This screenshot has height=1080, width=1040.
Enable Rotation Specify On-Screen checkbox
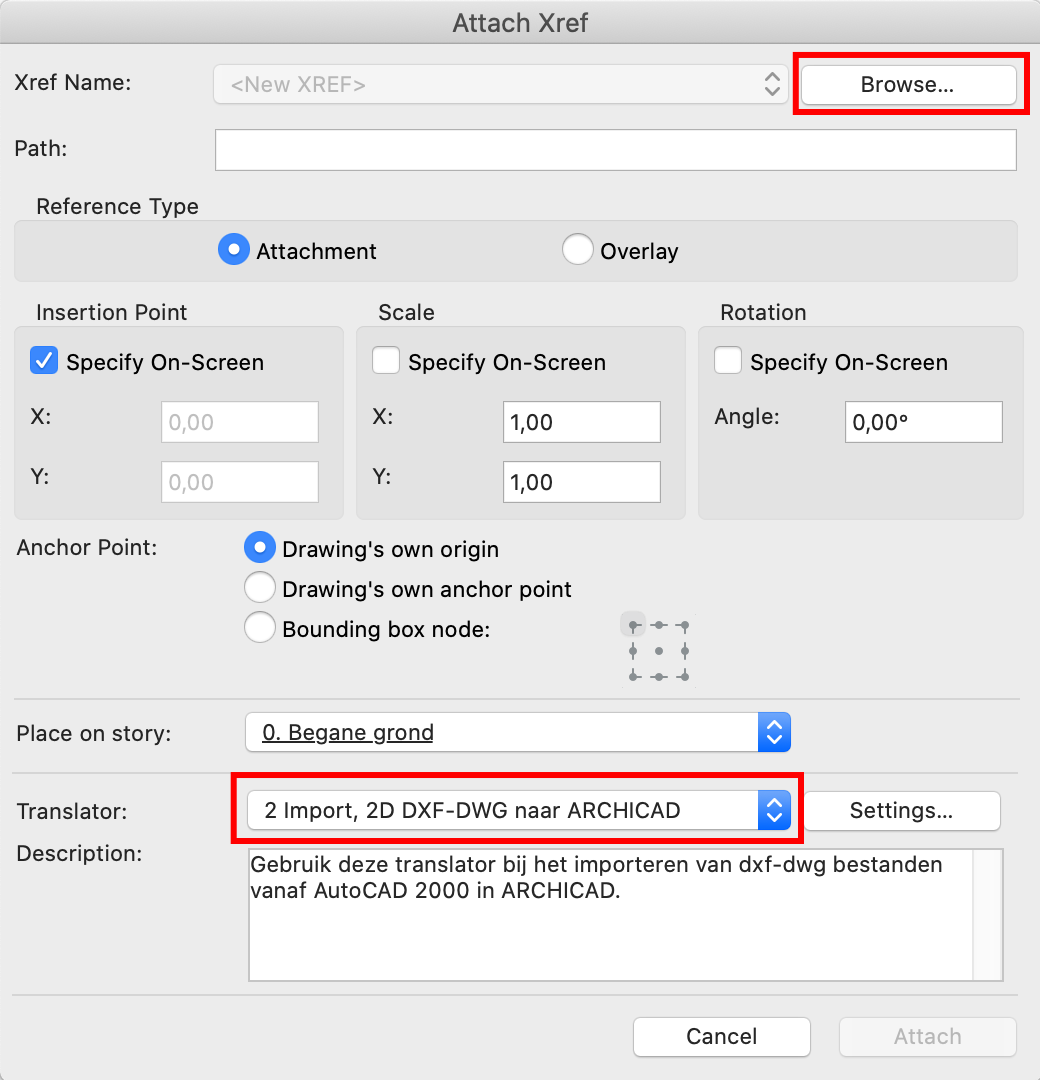[x=728, y=361]
